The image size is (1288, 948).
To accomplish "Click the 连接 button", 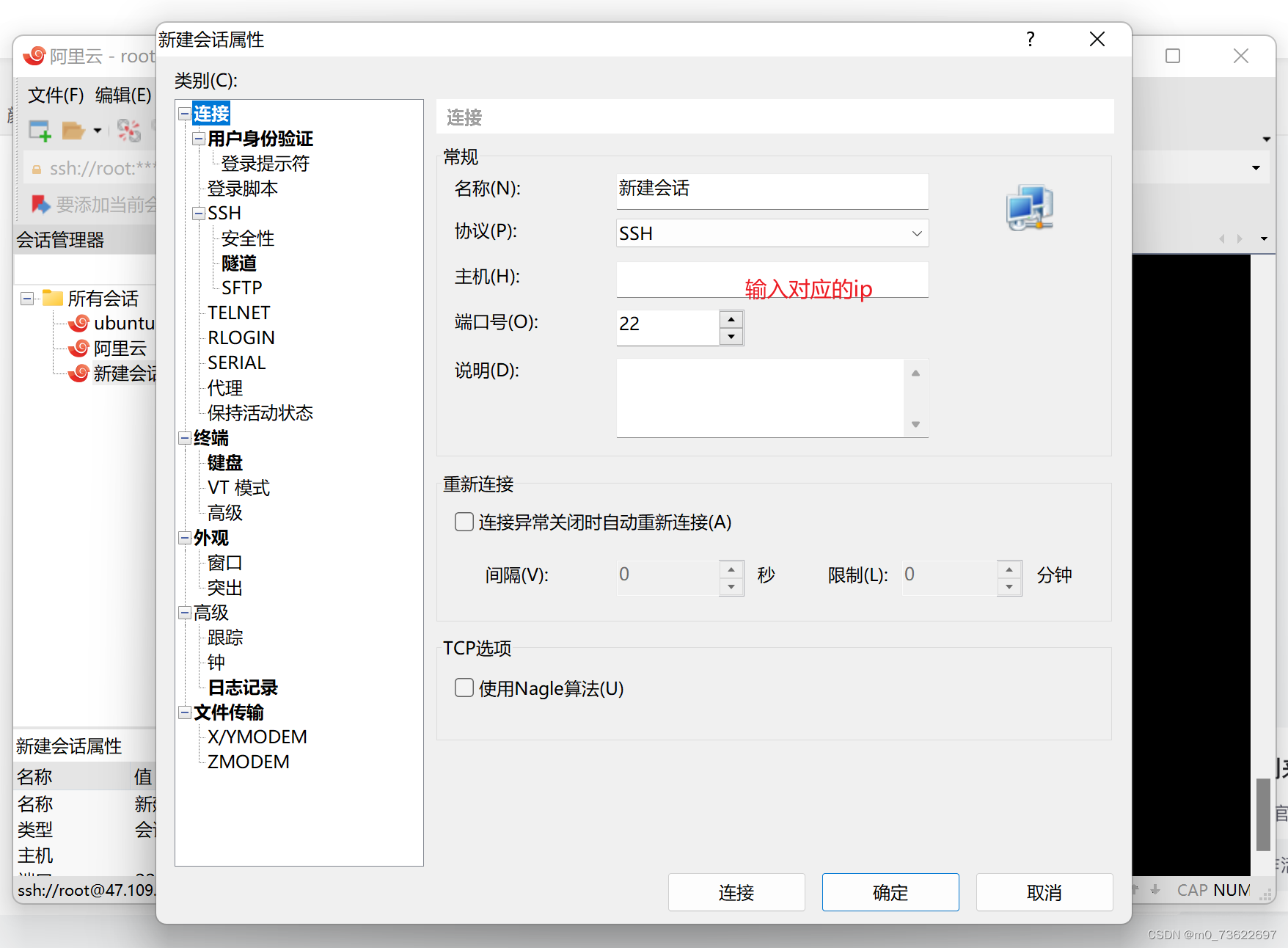I will point(736,892).
